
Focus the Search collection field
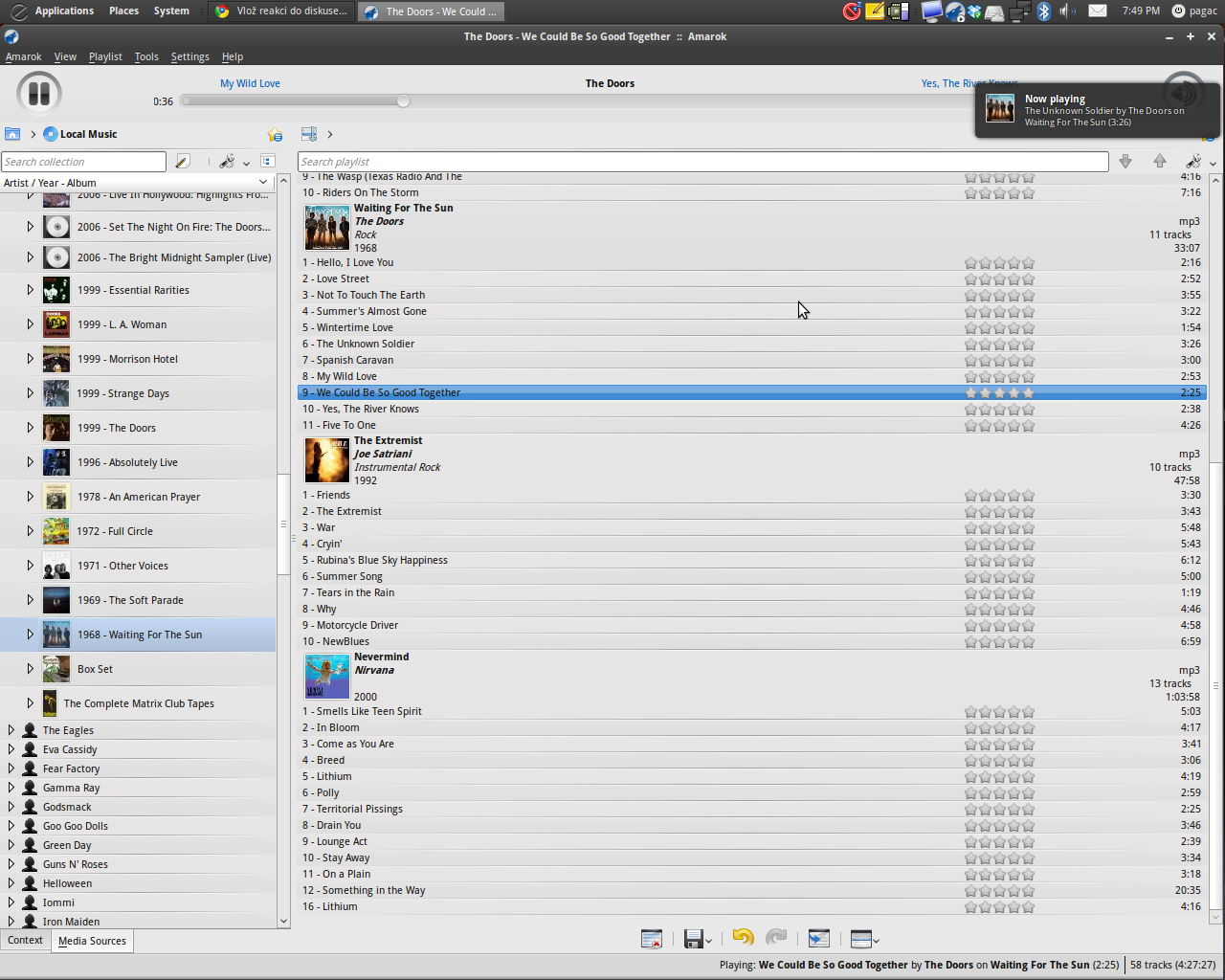coord(83,162)
